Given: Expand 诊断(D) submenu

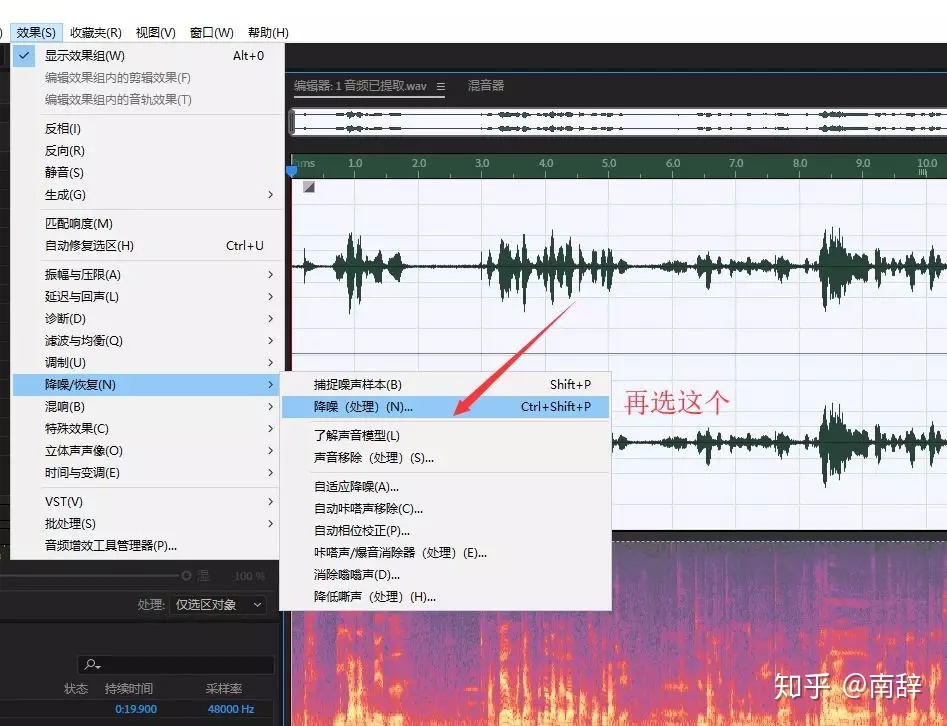Looking at the screenshot, I should pyautogui.click(x=146, y=318).
